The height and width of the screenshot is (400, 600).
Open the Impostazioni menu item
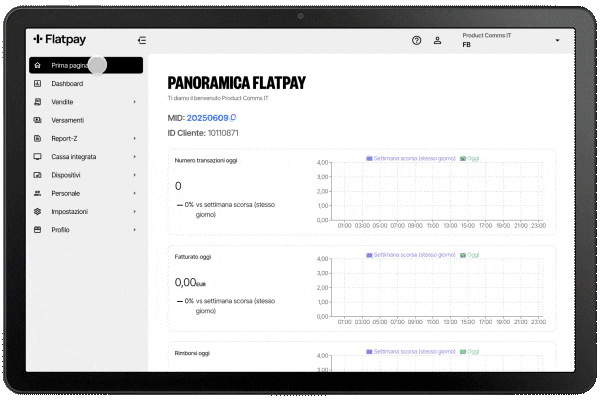pyautogui.click(x=86, y=211)
